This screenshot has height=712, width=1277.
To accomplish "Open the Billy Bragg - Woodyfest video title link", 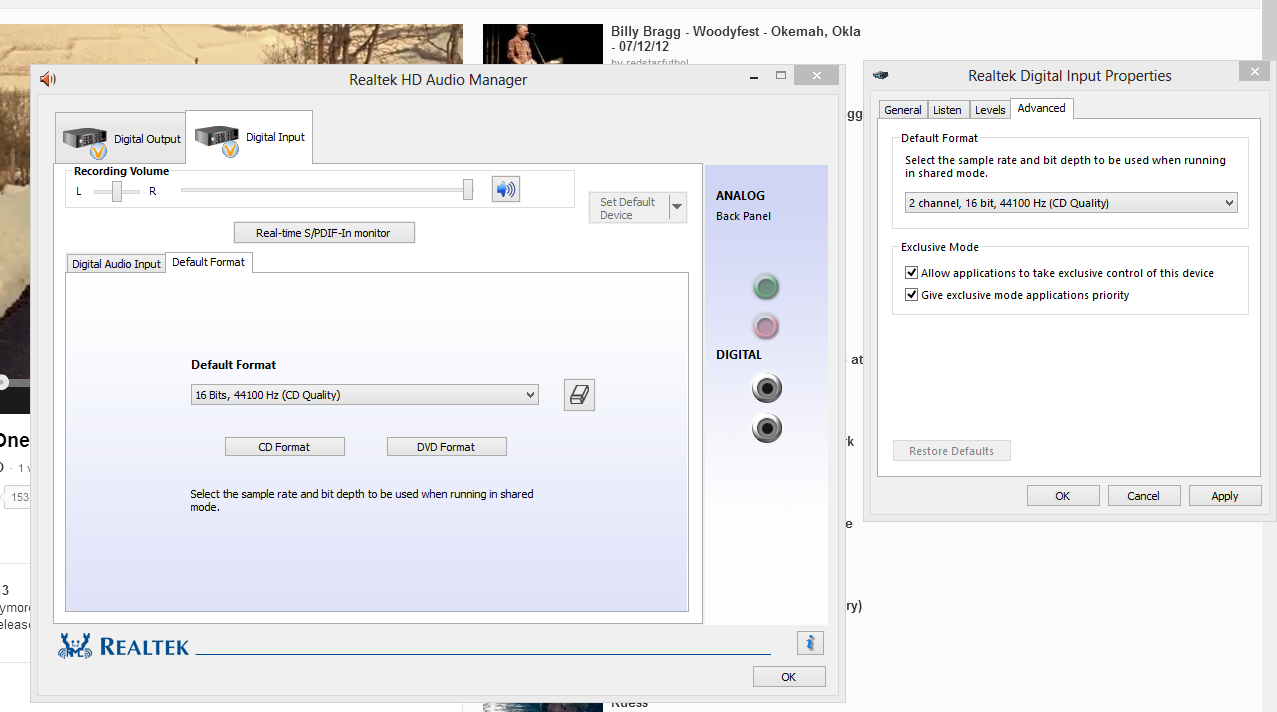I will coord(736,39).
